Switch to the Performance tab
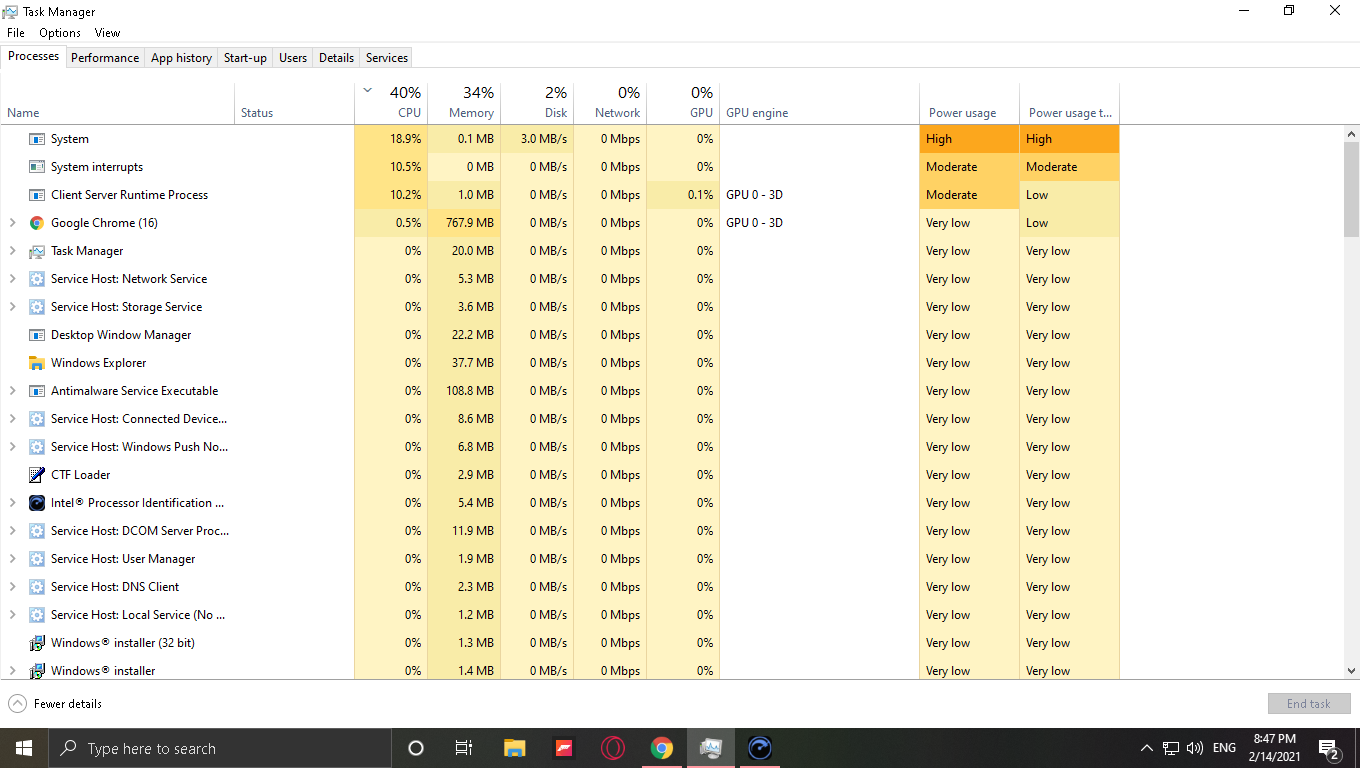Image resolution: width=1360 pixels, height=768 pixels. tap(105, 58)
